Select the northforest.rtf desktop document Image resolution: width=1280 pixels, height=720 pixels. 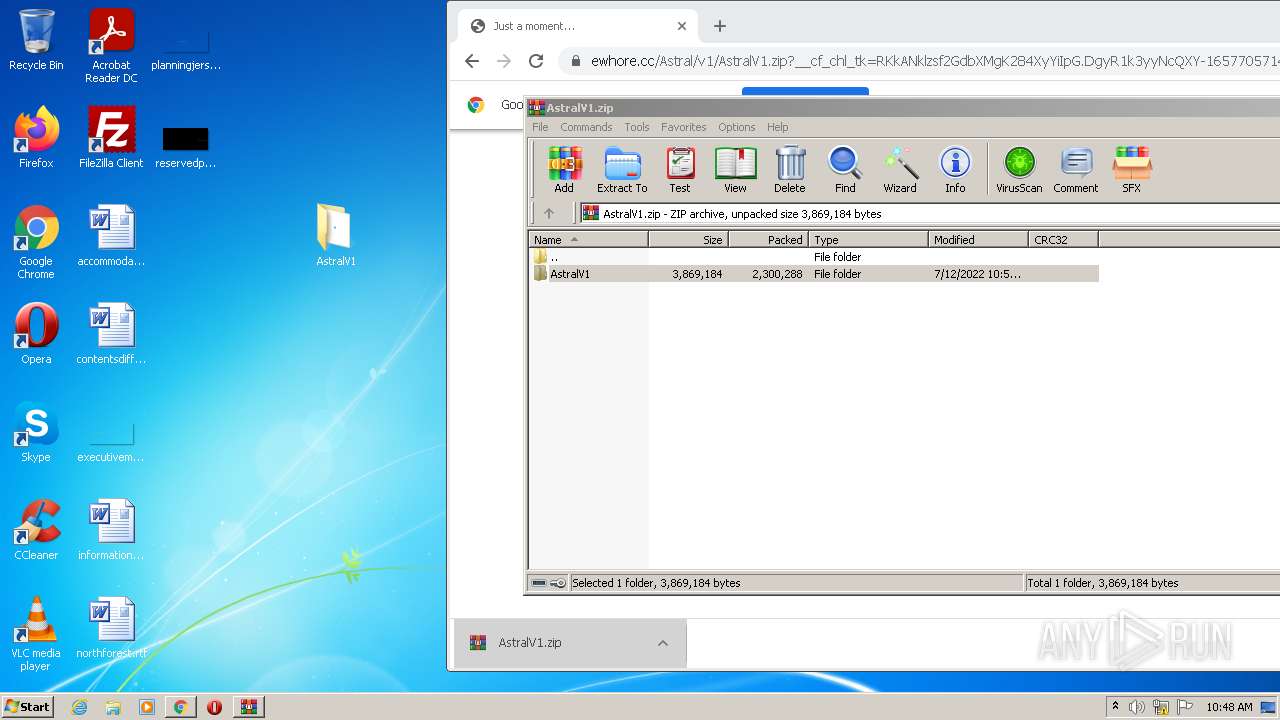(x=111, y=628)
